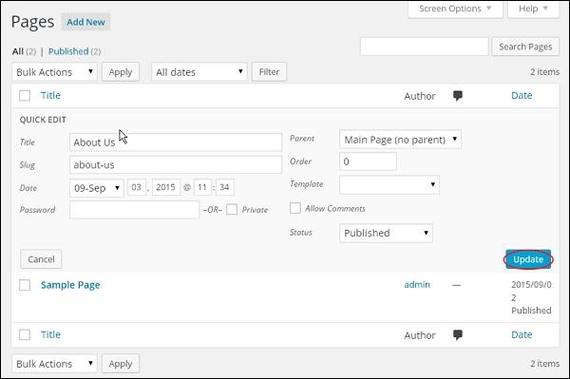Click the Update button

(x=528, y=259)
